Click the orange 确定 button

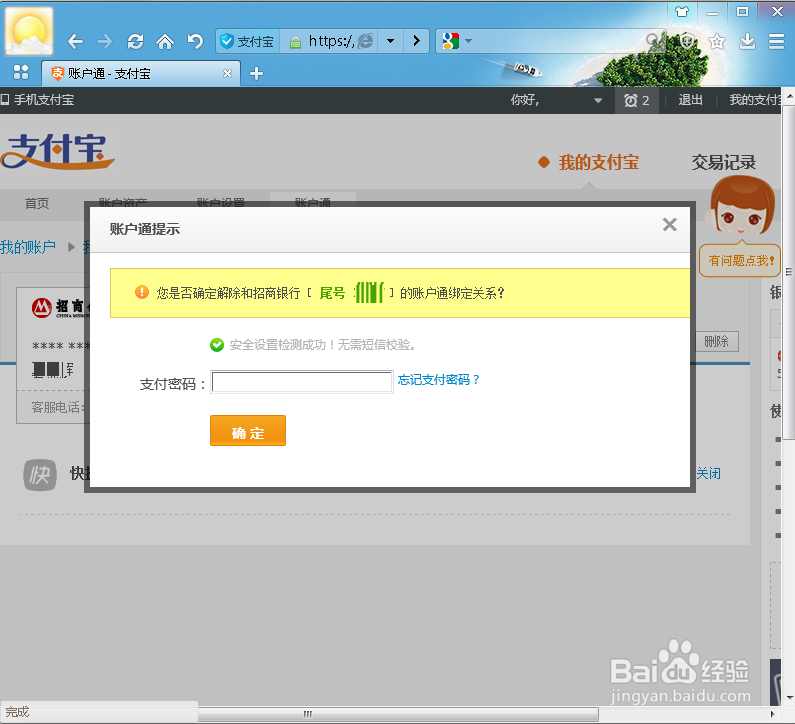tap(248, 430)
